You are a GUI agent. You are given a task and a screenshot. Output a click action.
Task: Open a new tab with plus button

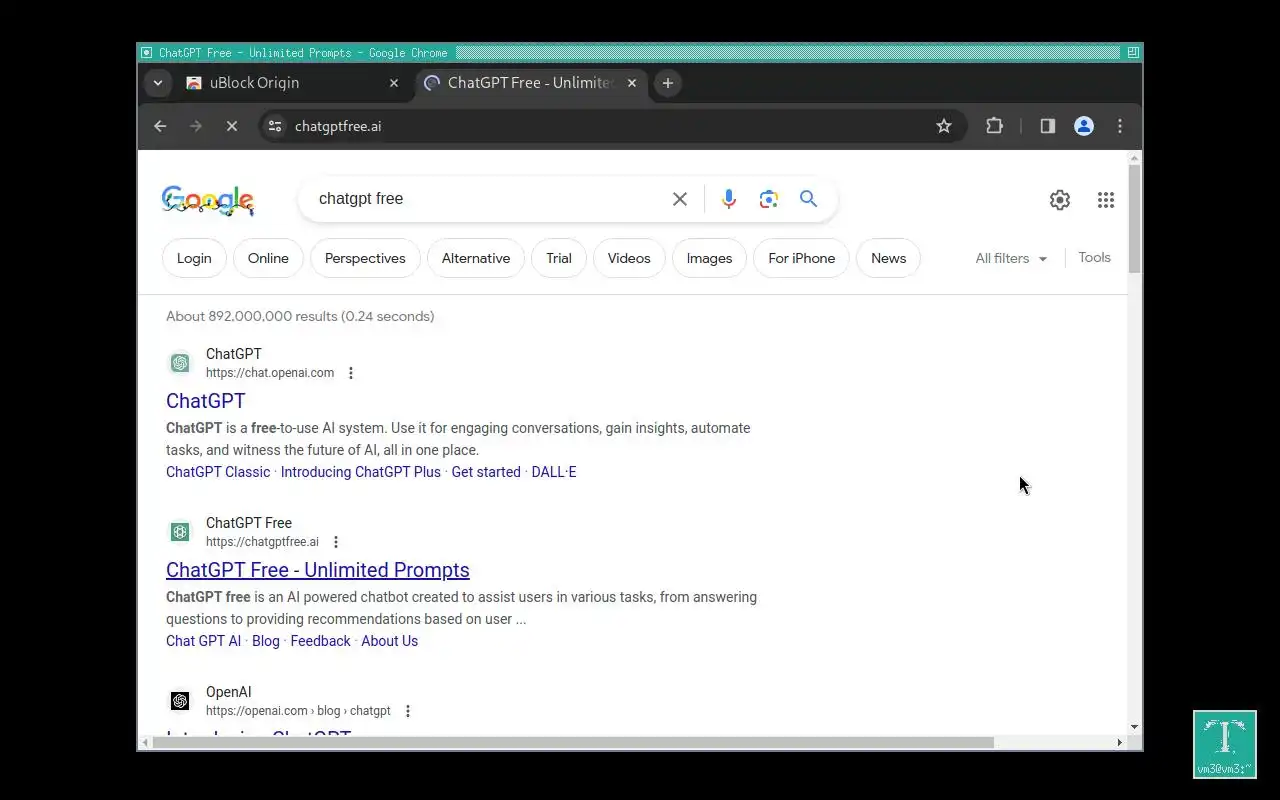(x=668, y=83)
